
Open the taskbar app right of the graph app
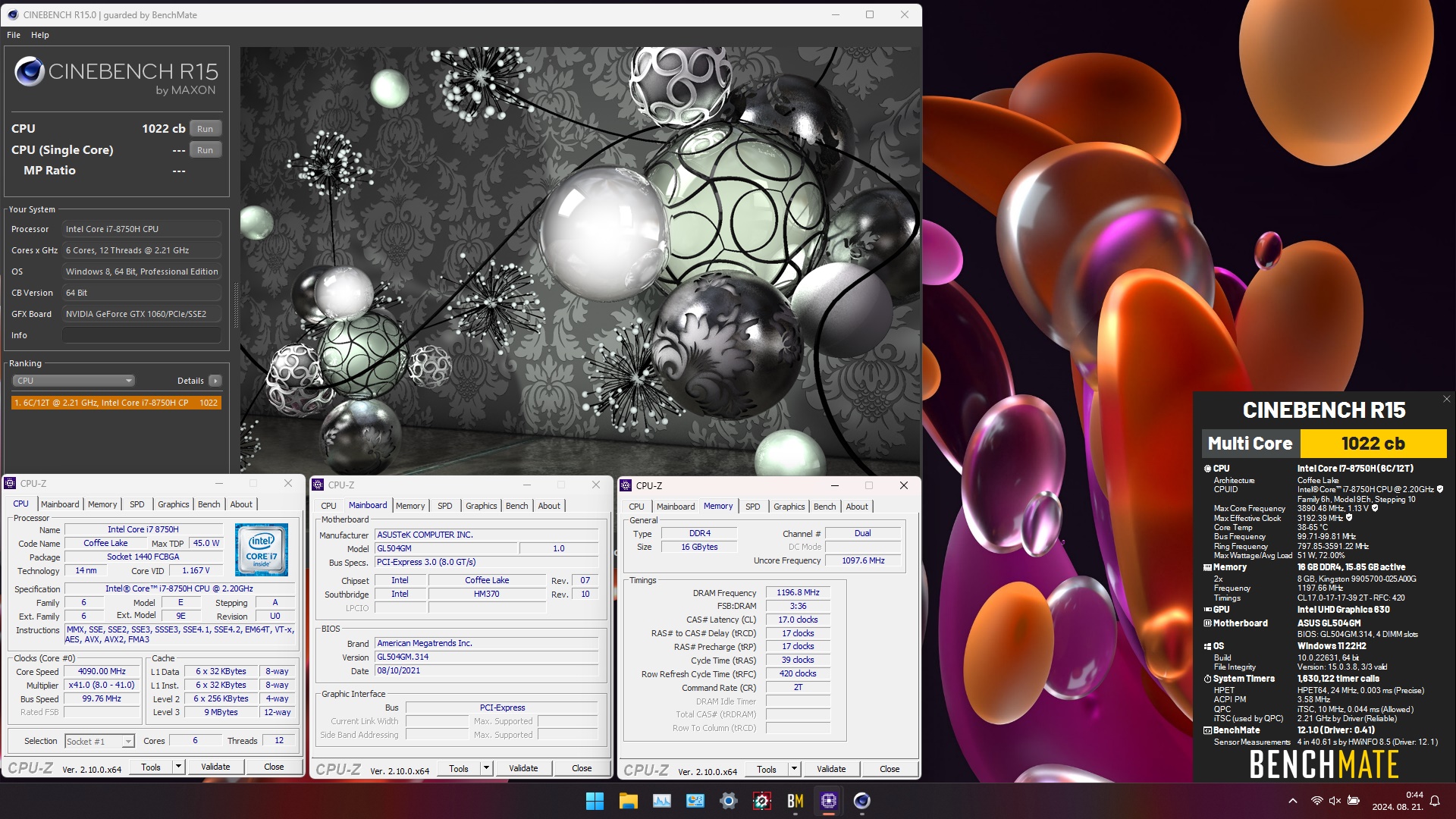tap(695, 801)
